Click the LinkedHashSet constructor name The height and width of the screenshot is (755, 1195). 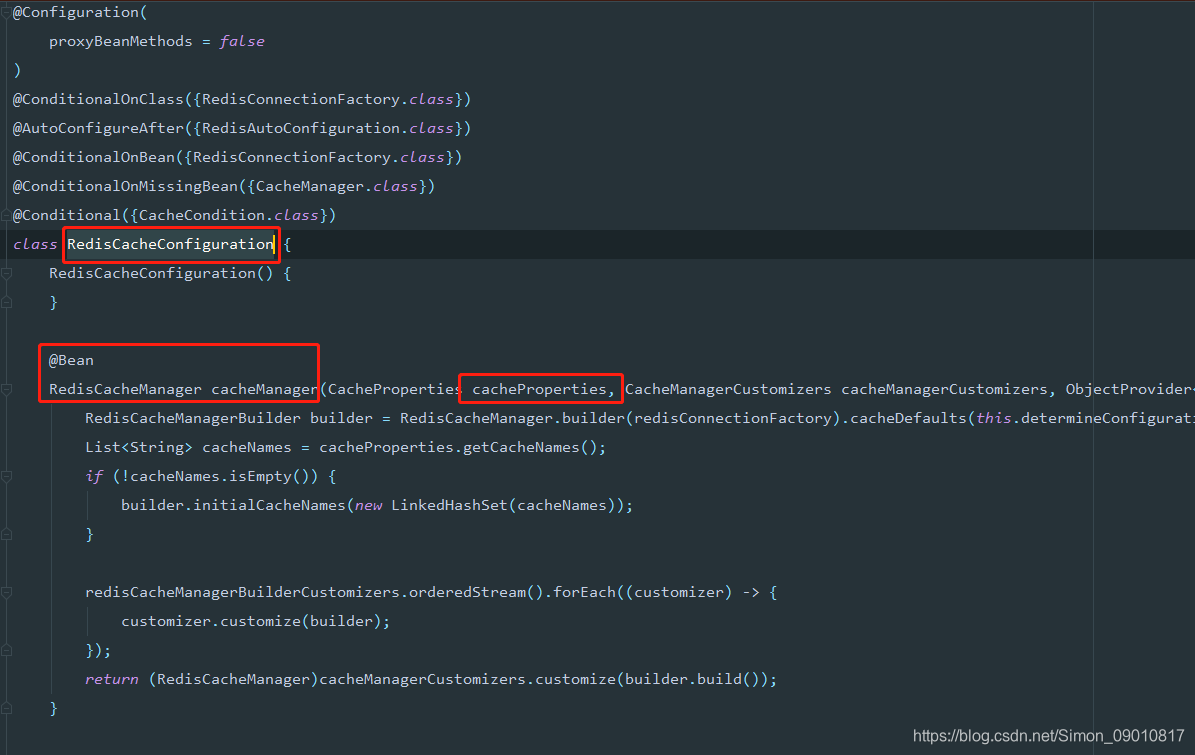tap(449, 505)
